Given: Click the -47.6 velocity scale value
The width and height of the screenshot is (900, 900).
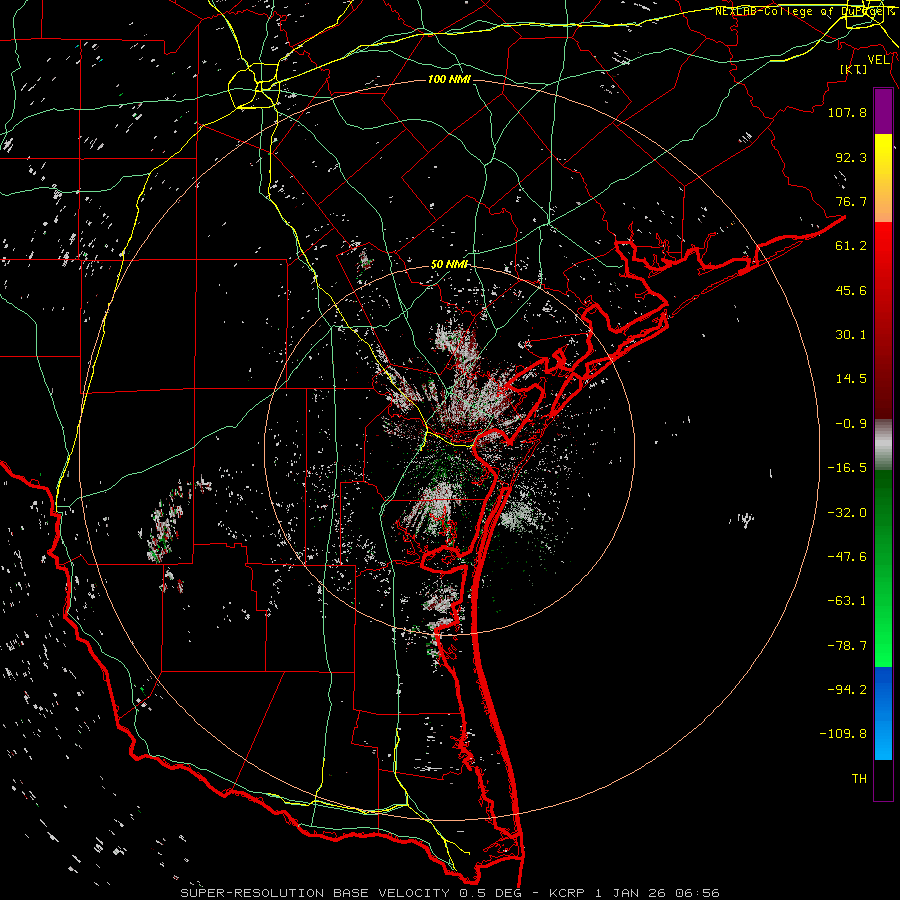Looking at the screenshot, I should coord(847,557).
